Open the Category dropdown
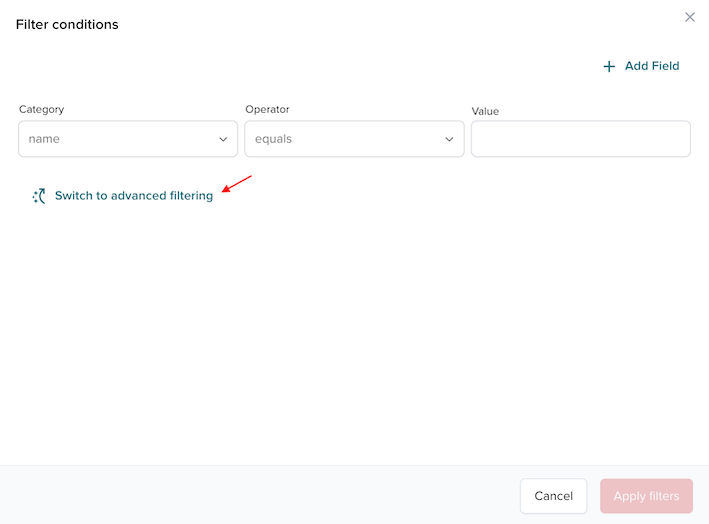 coord(128,139)
